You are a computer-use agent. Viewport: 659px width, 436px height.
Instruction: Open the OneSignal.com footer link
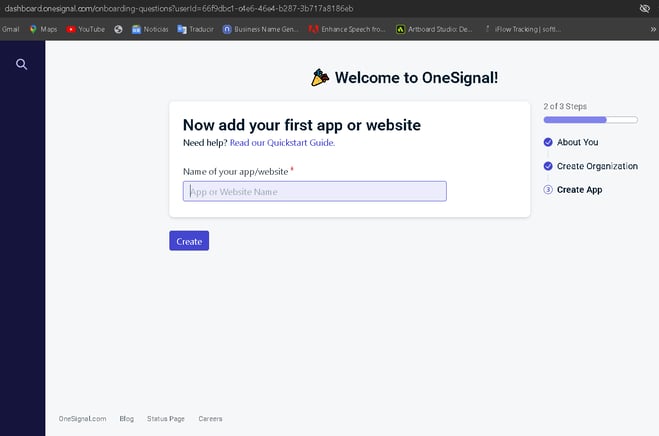pos(82,419)
